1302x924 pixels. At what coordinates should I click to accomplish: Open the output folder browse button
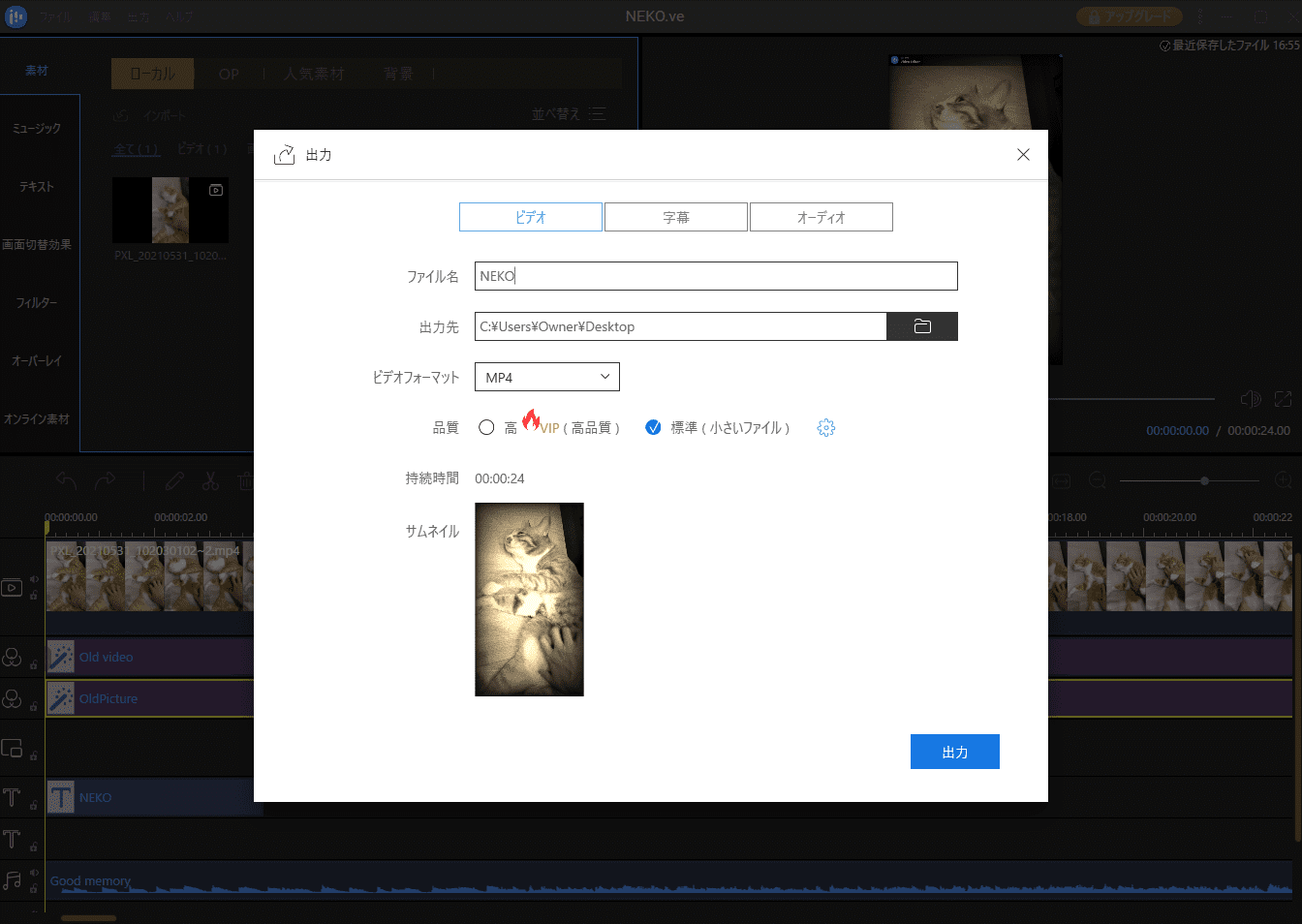[x=922, y=326]
